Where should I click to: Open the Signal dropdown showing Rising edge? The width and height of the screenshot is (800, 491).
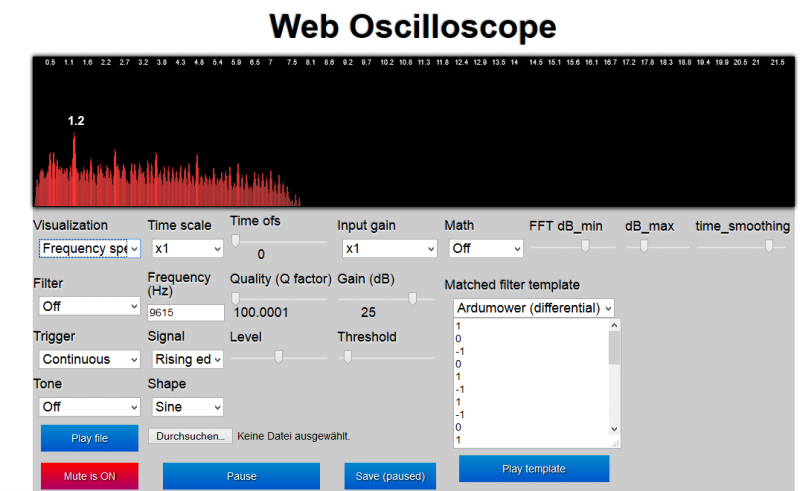(188, 359)
